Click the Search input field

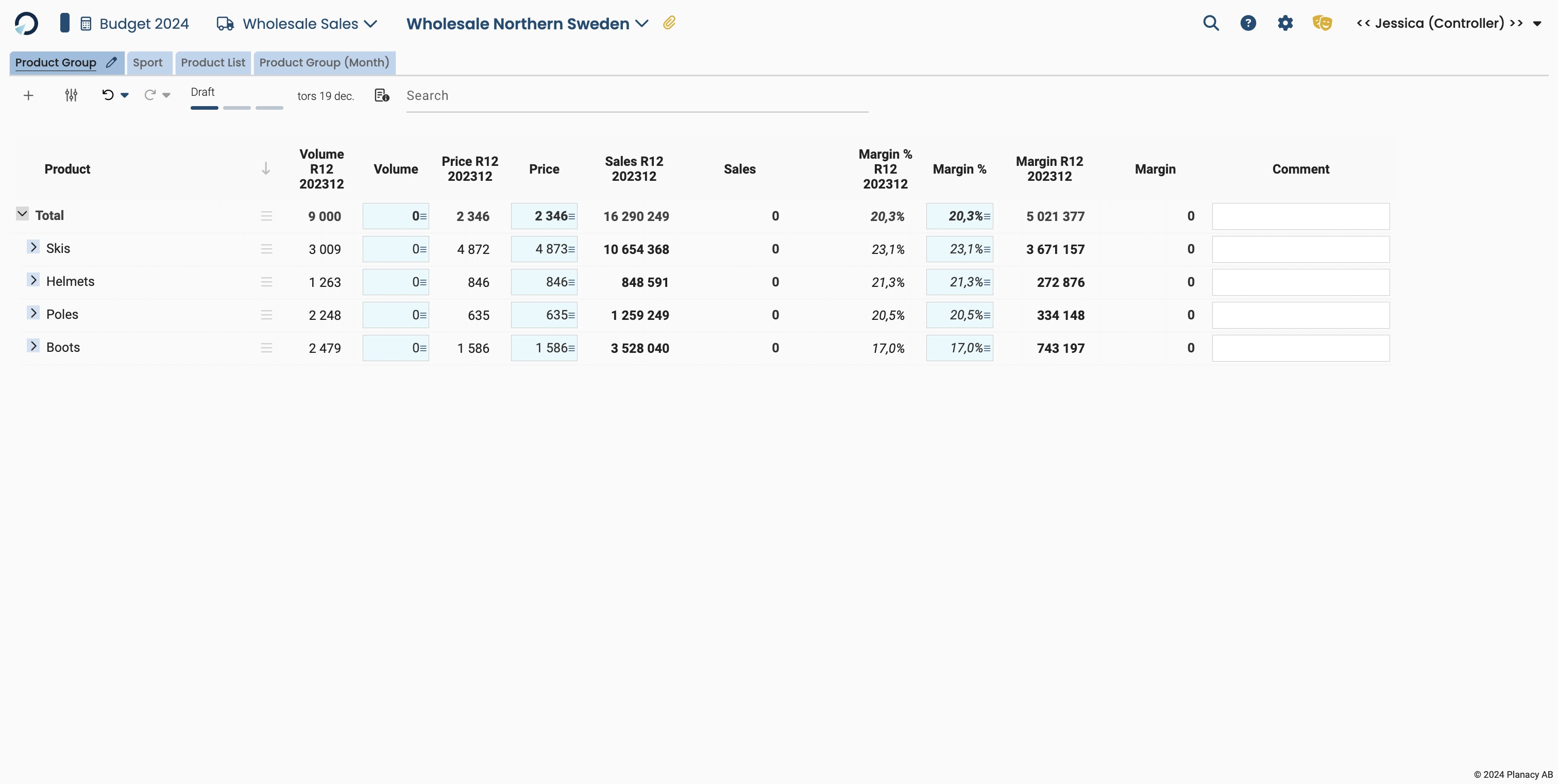click(x=636, y=96)
